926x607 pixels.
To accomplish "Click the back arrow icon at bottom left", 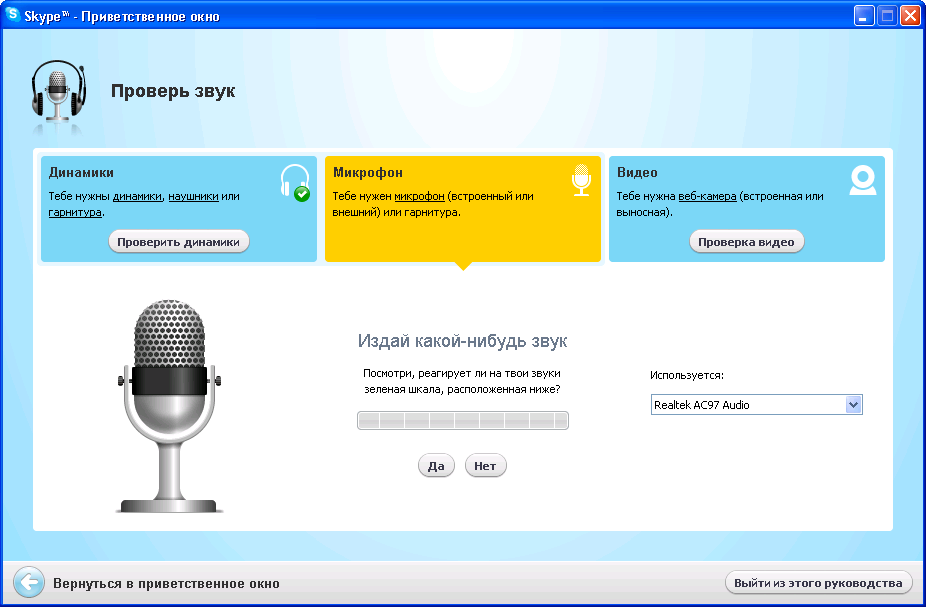I will click(29, 581).
